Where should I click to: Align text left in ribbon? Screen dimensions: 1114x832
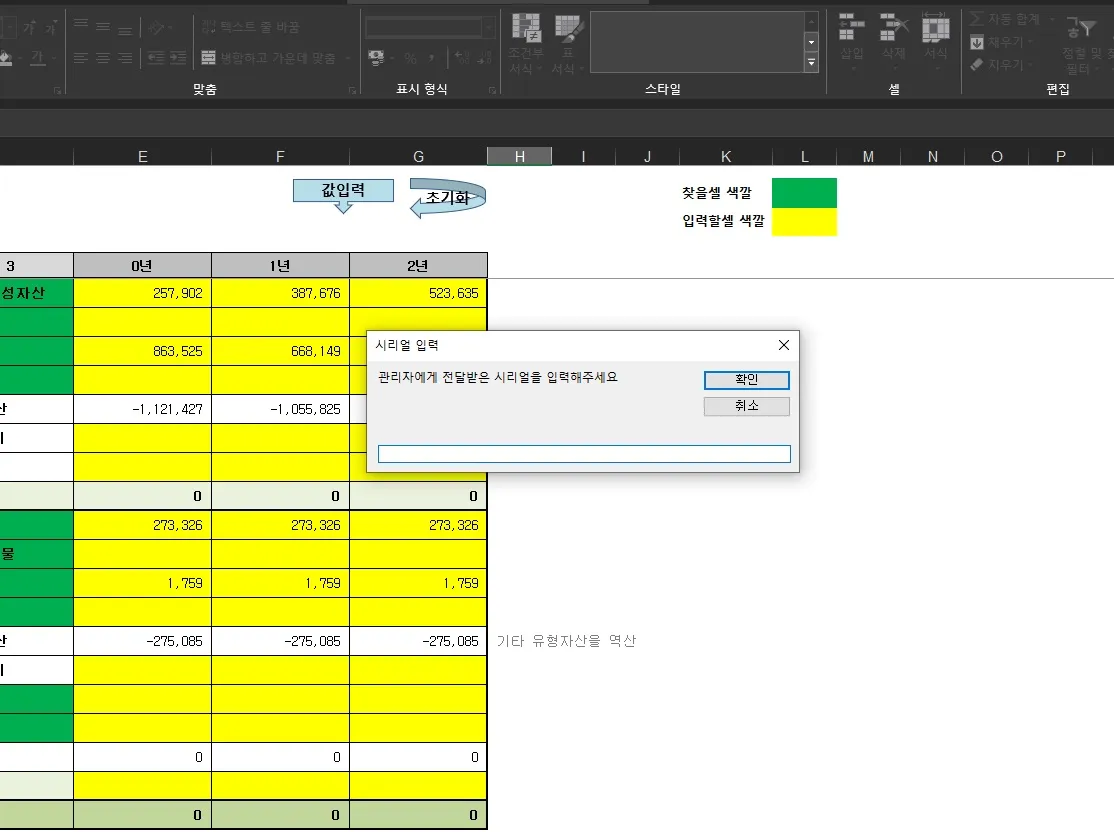pyautogui.click(x=81, y=58)
